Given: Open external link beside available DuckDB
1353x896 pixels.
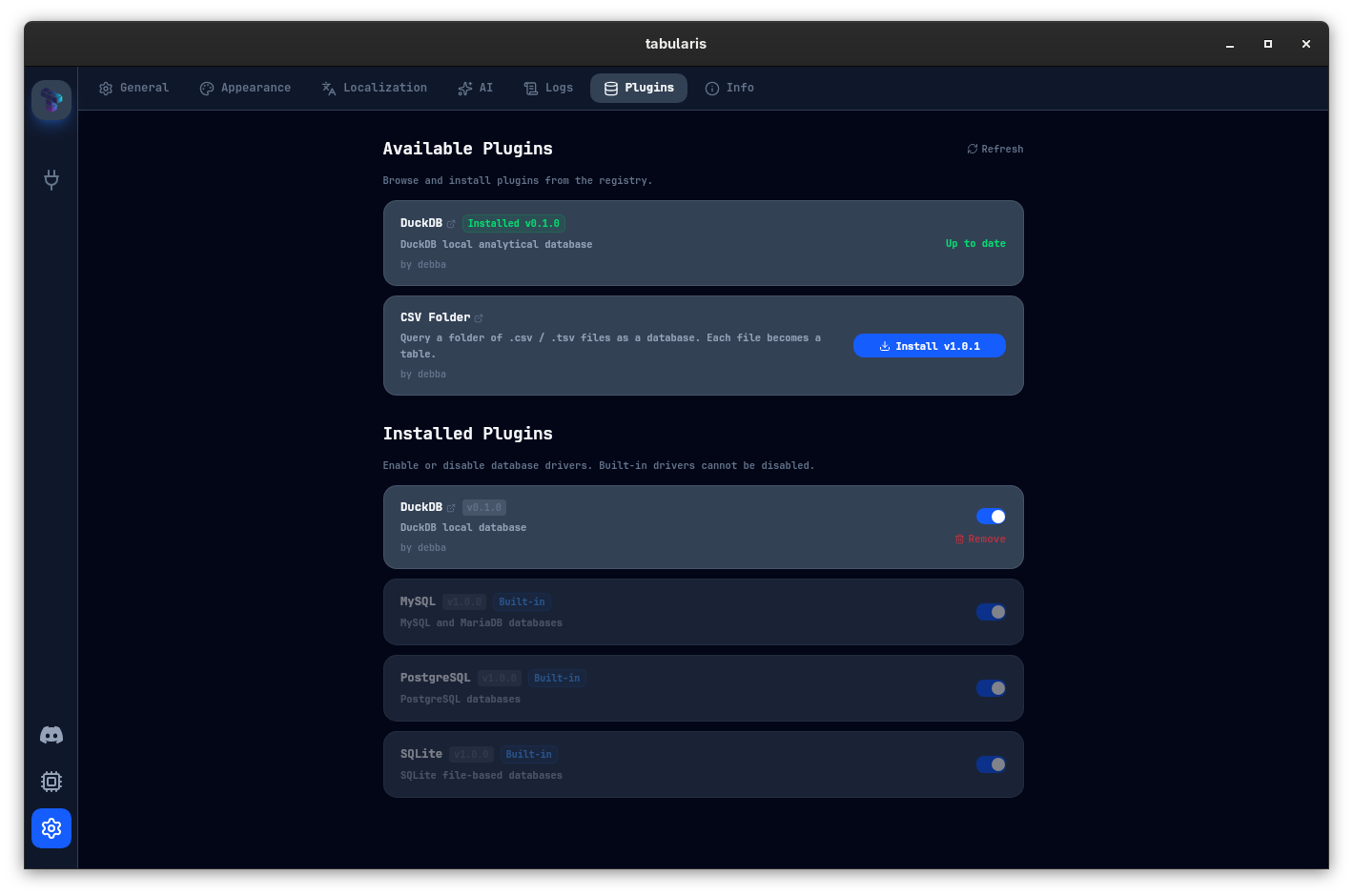Looking at the screenshot, I should pyautogui.click(x=451, y=224).
